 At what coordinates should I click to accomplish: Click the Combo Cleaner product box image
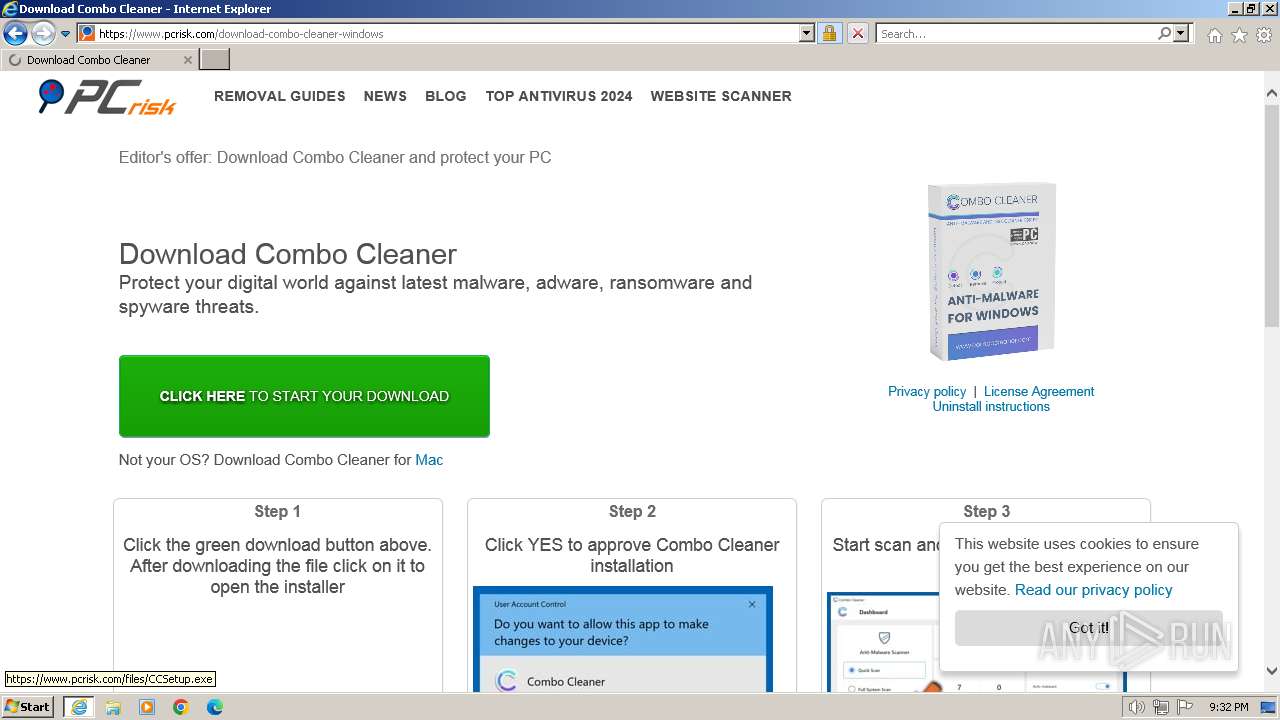991,271
